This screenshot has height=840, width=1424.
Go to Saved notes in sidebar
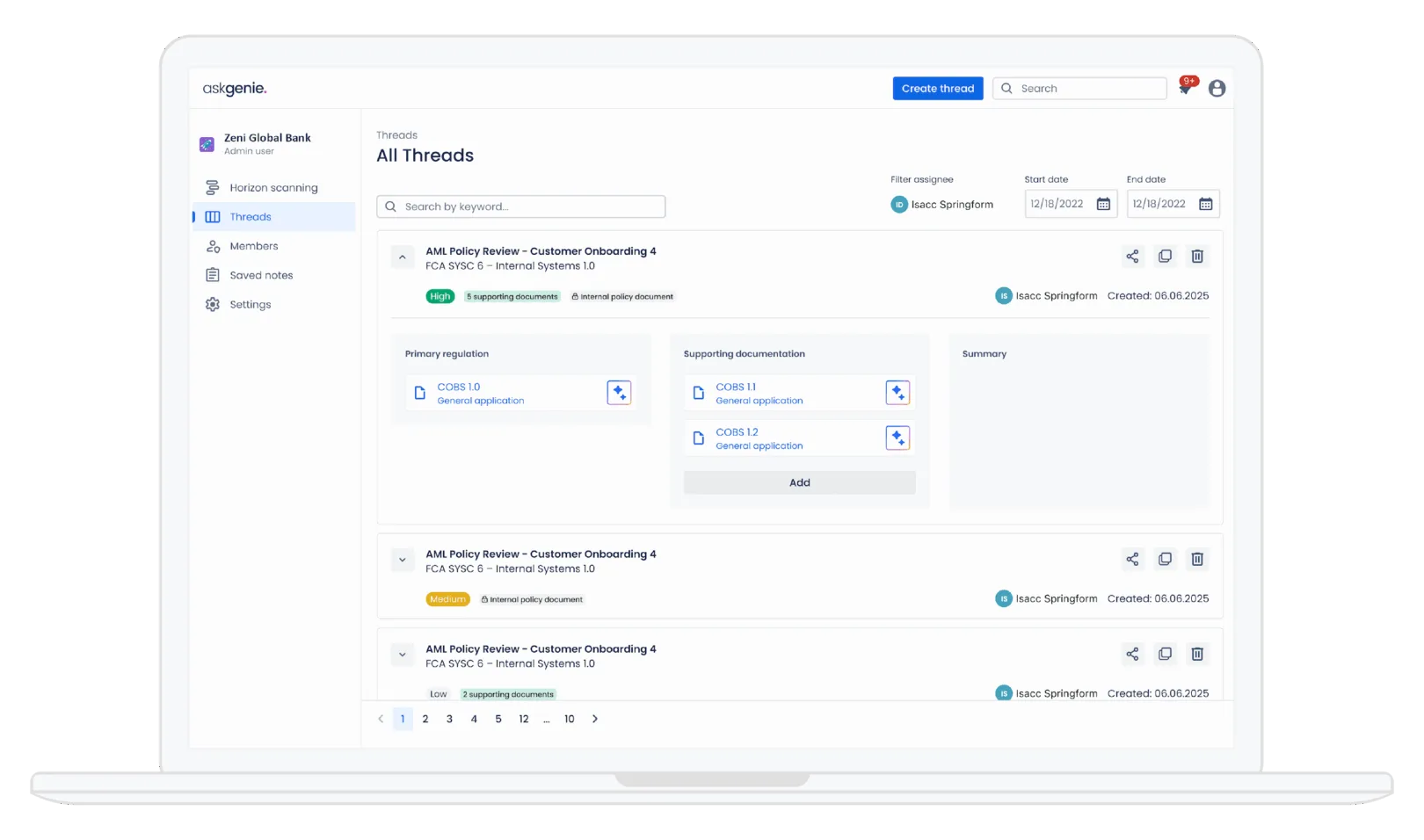(261, 275)
